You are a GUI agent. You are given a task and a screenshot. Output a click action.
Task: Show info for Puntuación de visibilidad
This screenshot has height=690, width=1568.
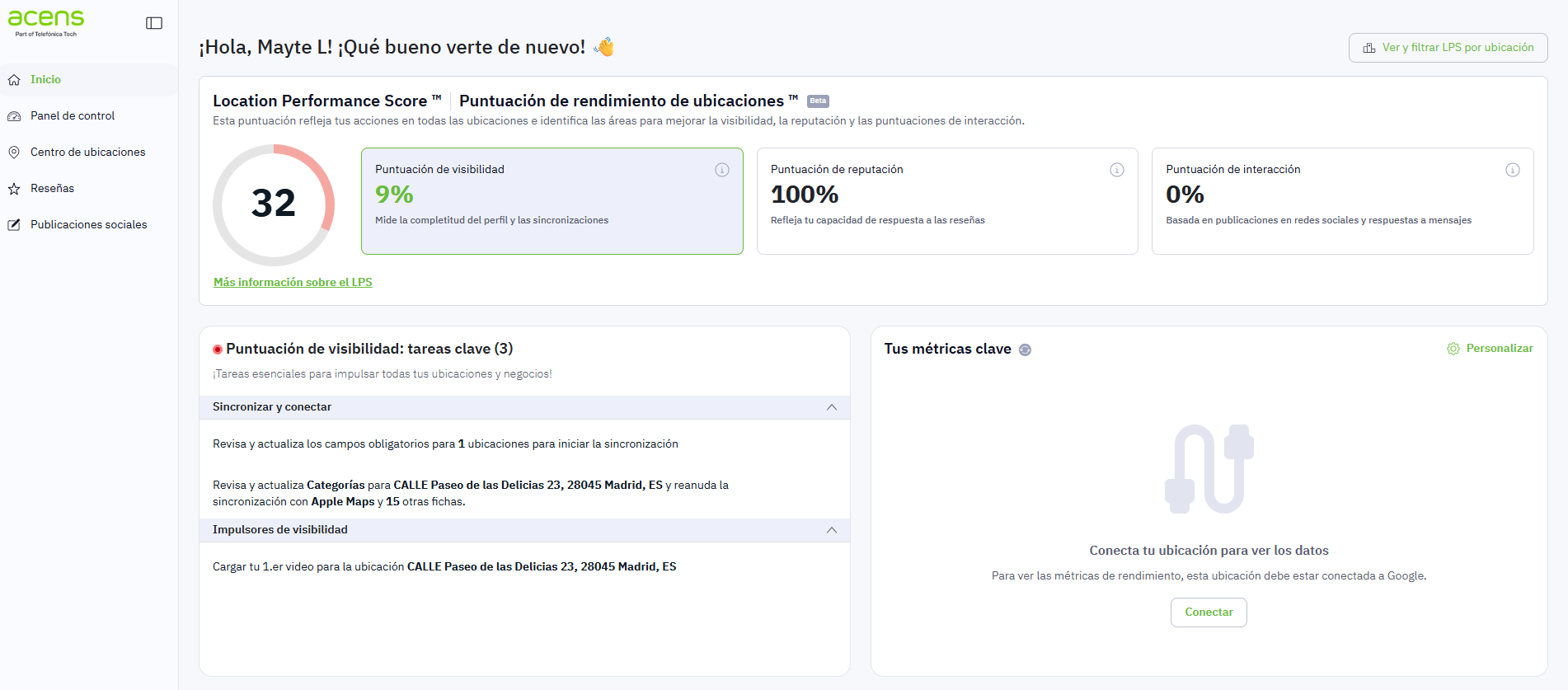(x=722, y=170)
